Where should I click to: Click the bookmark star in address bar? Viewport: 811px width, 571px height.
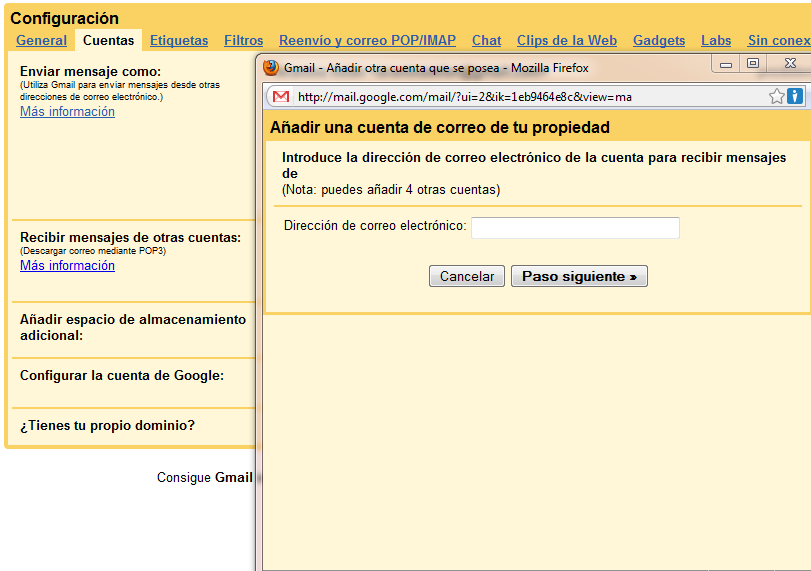776,97
